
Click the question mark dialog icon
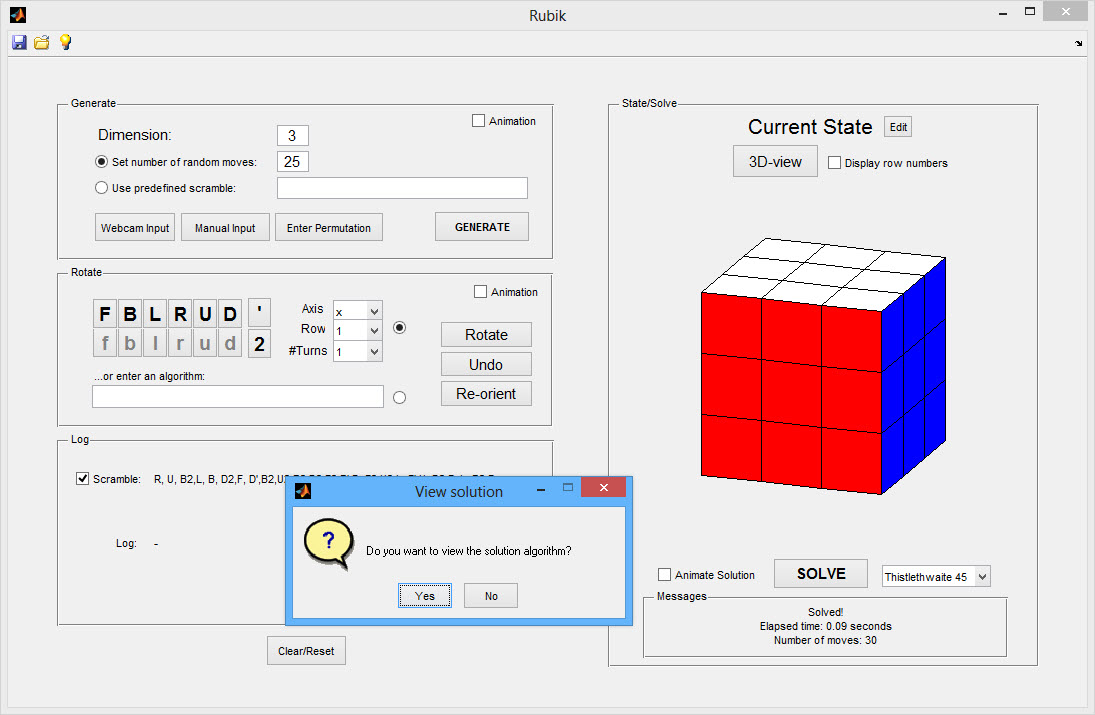328,544
